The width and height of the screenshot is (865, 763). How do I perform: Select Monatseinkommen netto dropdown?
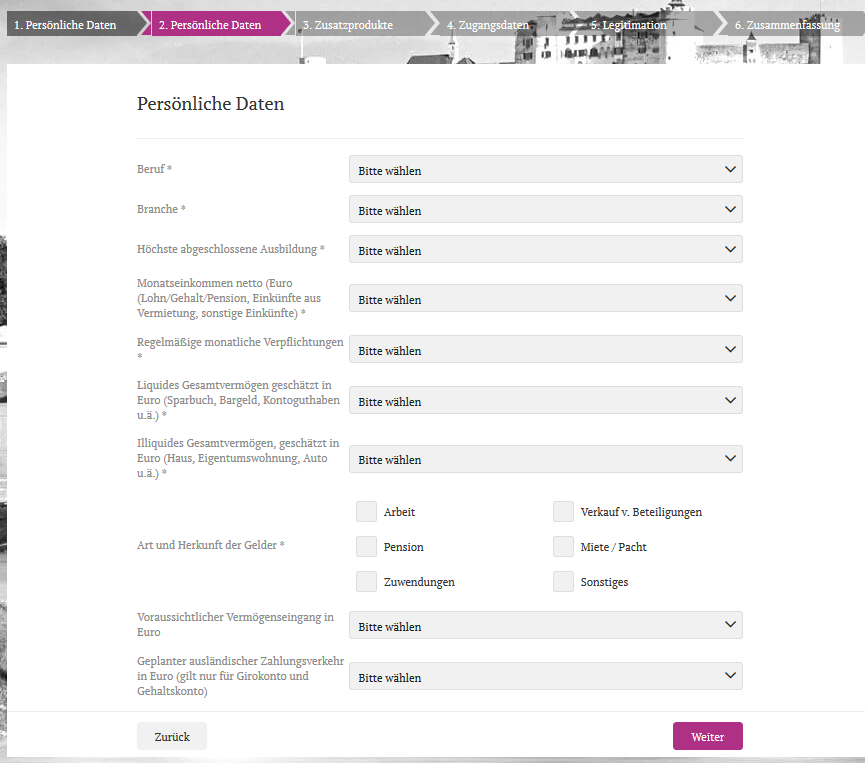[x=545, y=299]
